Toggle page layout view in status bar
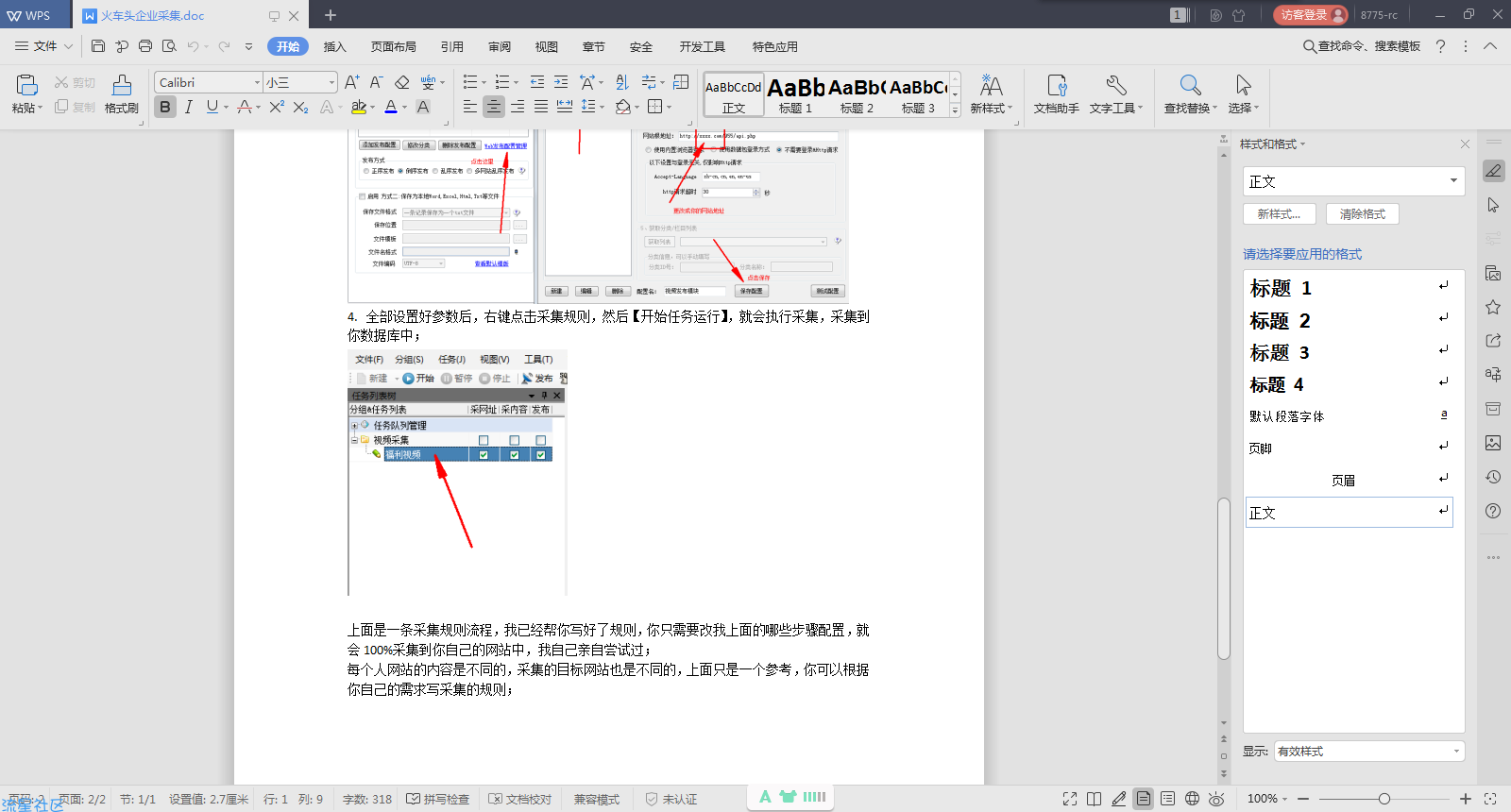1511x812 pixels. (x=1144, y=799)
